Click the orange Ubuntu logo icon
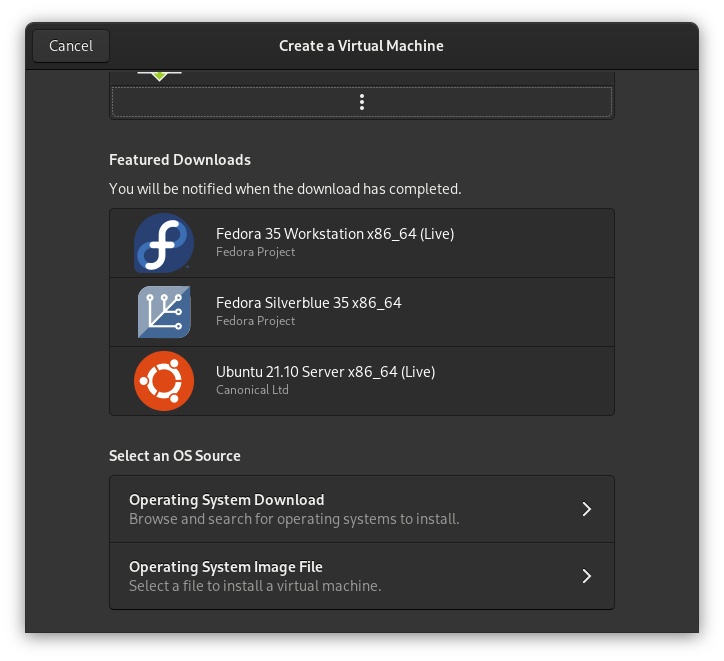Screen dimensions: 724x661 164,381
